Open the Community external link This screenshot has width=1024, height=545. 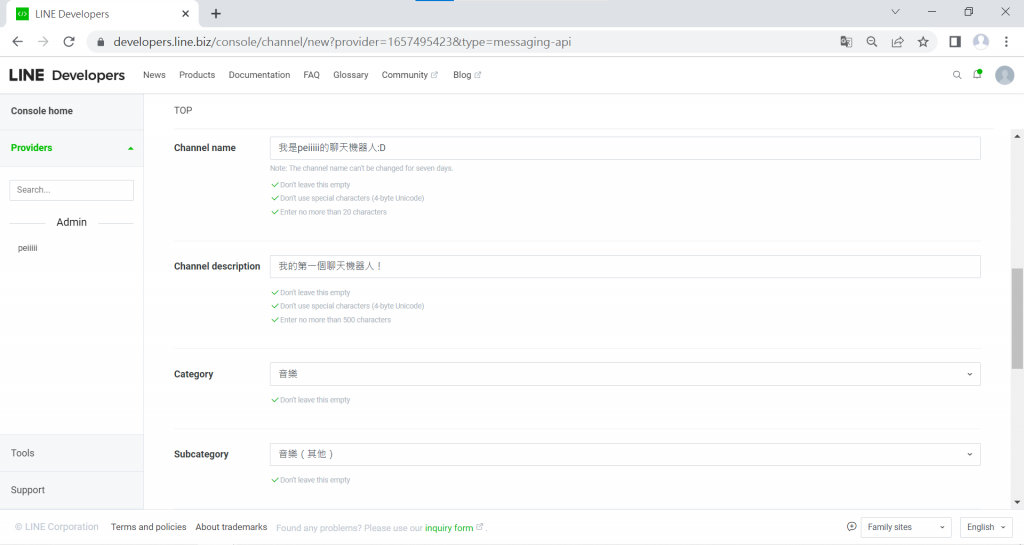[x=409, y=75]
